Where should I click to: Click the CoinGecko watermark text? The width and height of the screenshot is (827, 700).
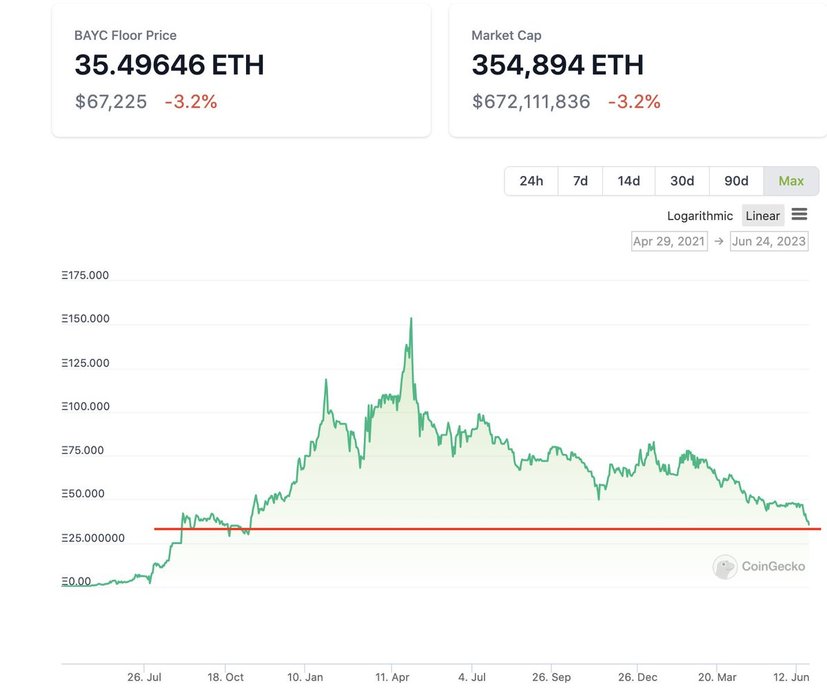pyautogui.click(x=773, y=567)
